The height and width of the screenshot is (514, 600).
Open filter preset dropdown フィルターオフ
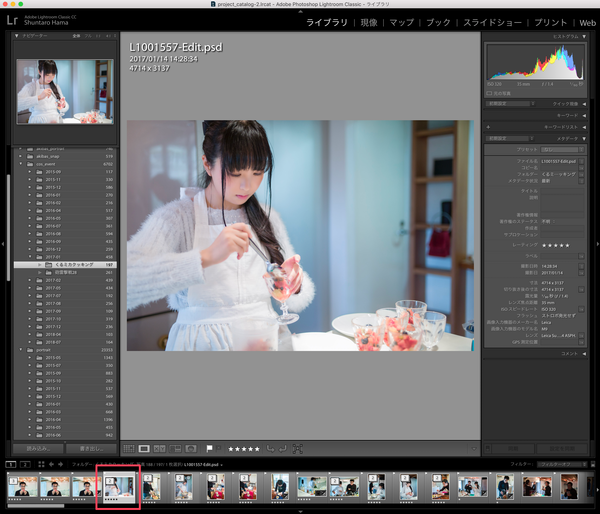(562, 464)
